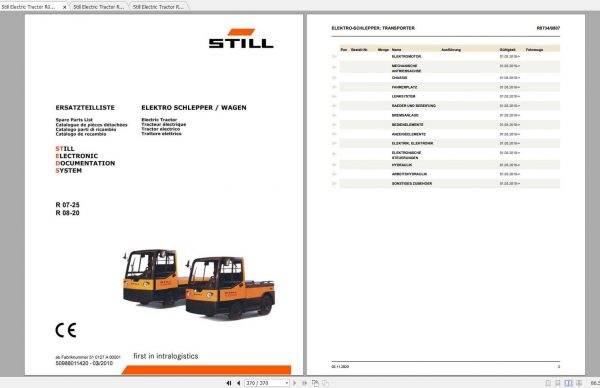Click the arrow icon beside ANZEIGEELEMENTE
600x388 pixels.
[x=334, y=134]
